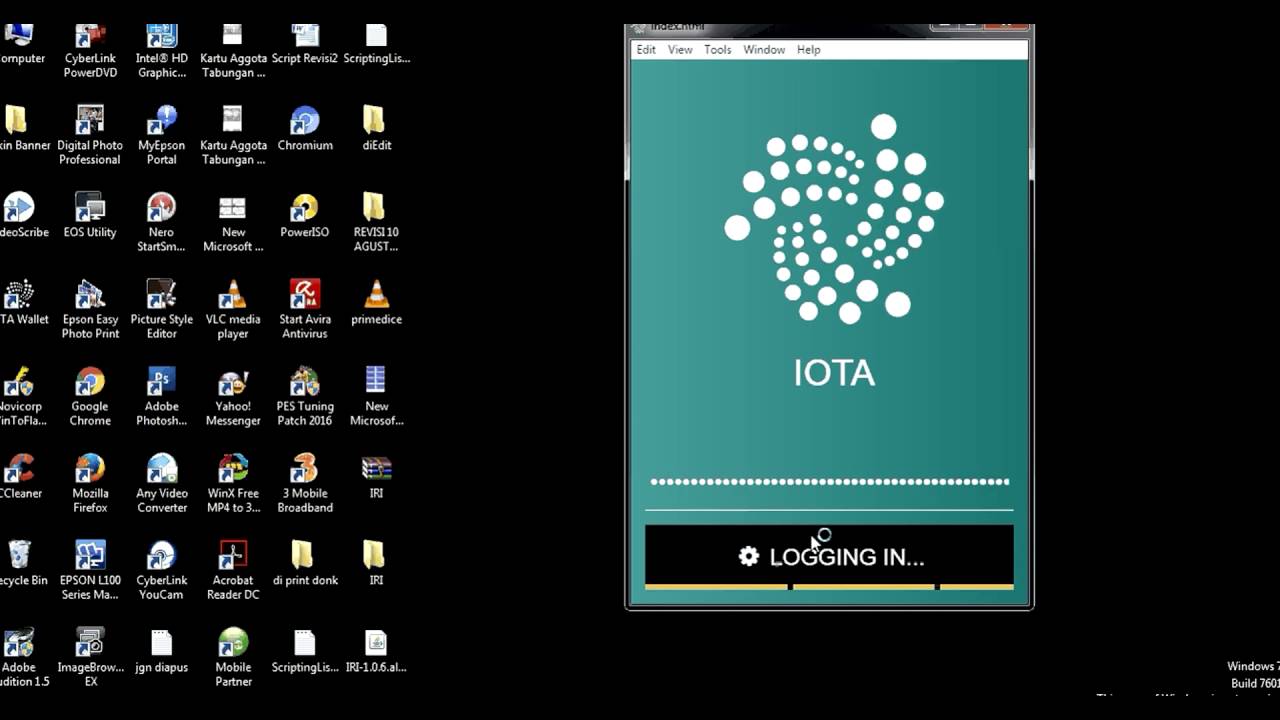Select the VLC media player icon
This screenshot has height=720, width=1280.
pyautogui.click(x=233, y=309)
